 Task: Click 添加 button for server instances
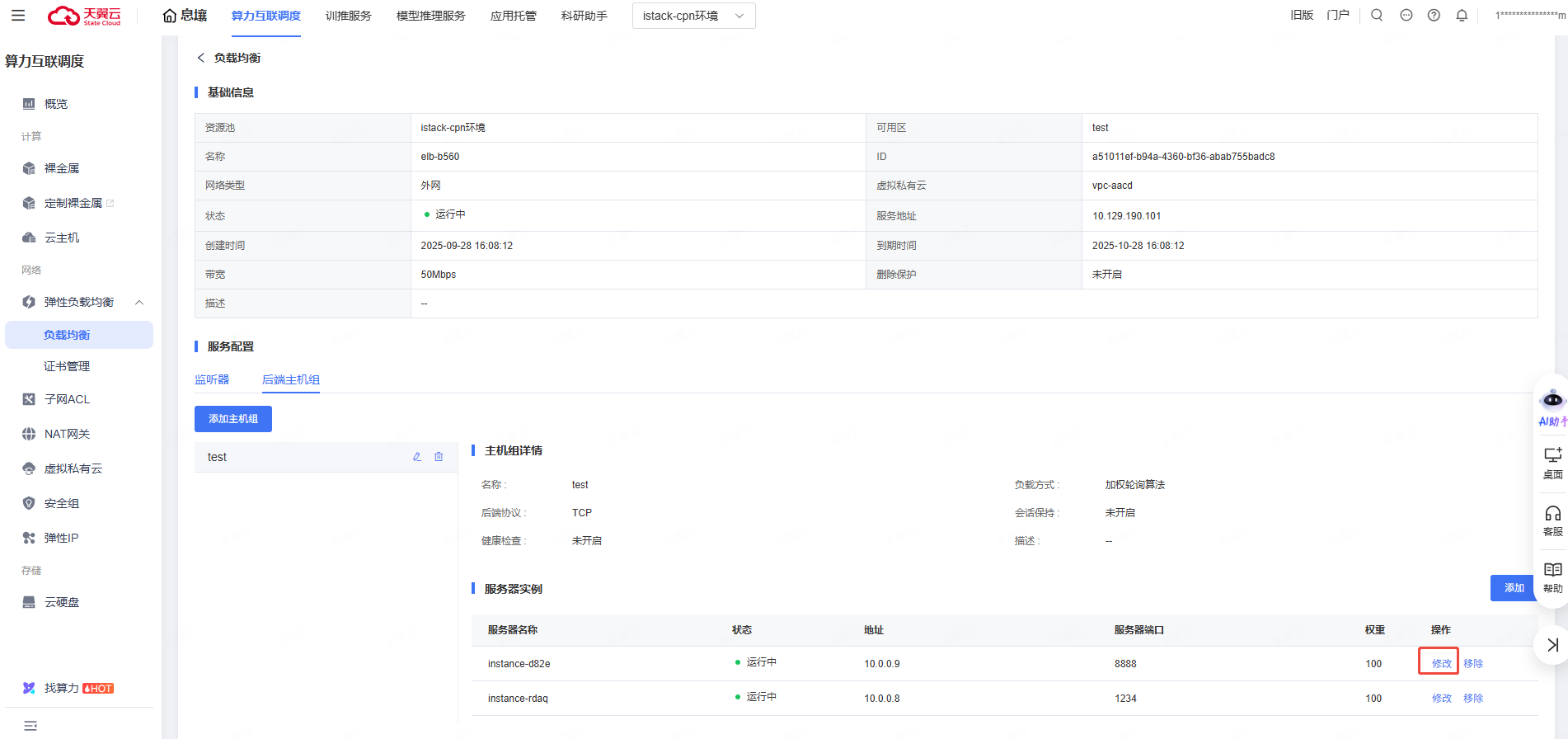tap(1514, 588)
